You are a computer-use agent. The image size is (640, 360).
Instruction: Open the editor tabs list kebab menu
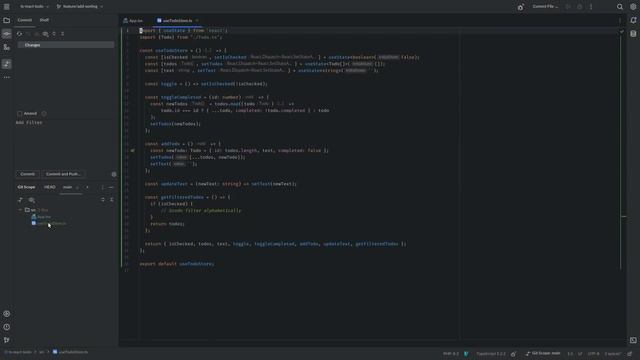click(x=620, y=20)
